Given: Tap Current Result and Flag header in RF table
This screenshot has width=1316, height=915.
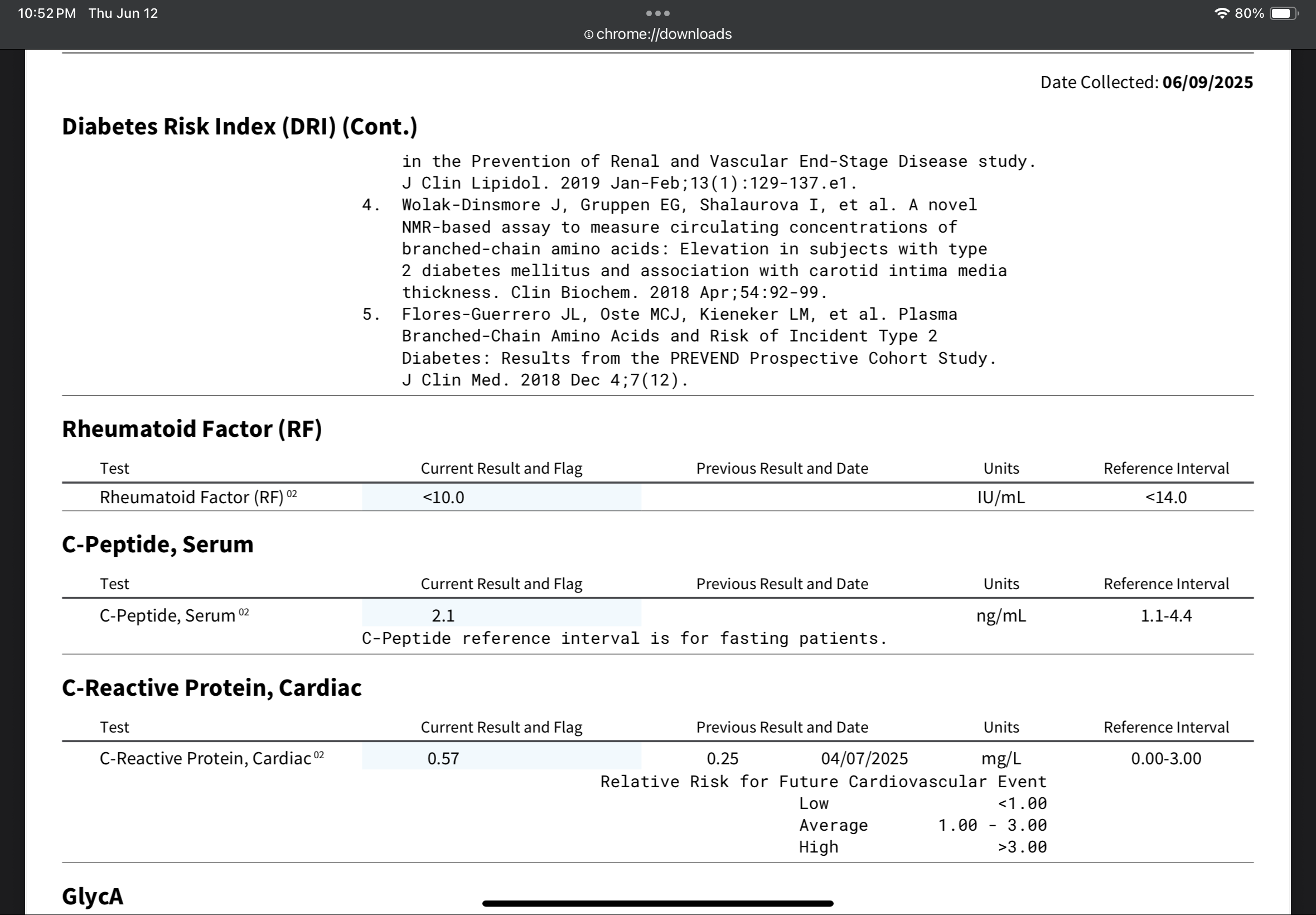Looking at the screenshot, I should coord(501,469).
